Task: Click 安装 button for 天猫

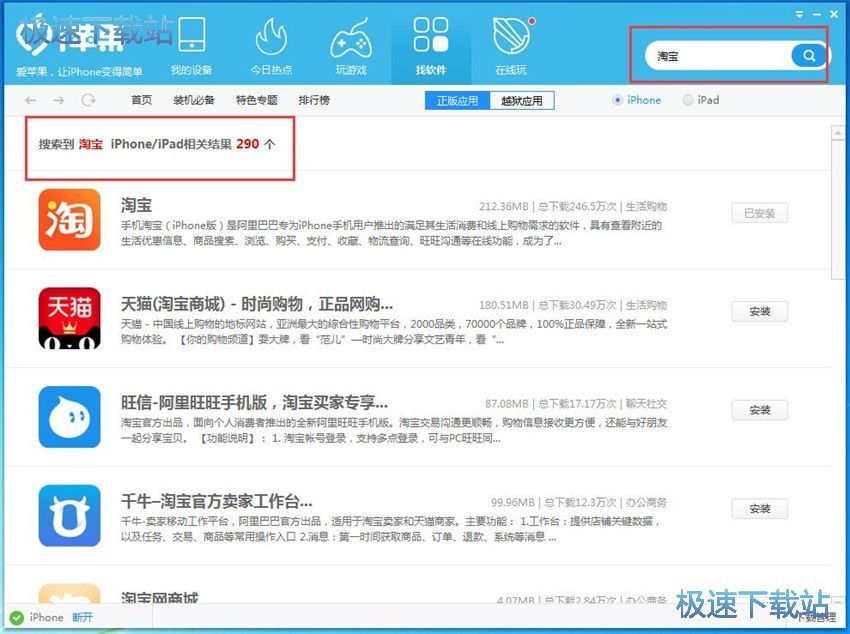Action: click(759, 312)
